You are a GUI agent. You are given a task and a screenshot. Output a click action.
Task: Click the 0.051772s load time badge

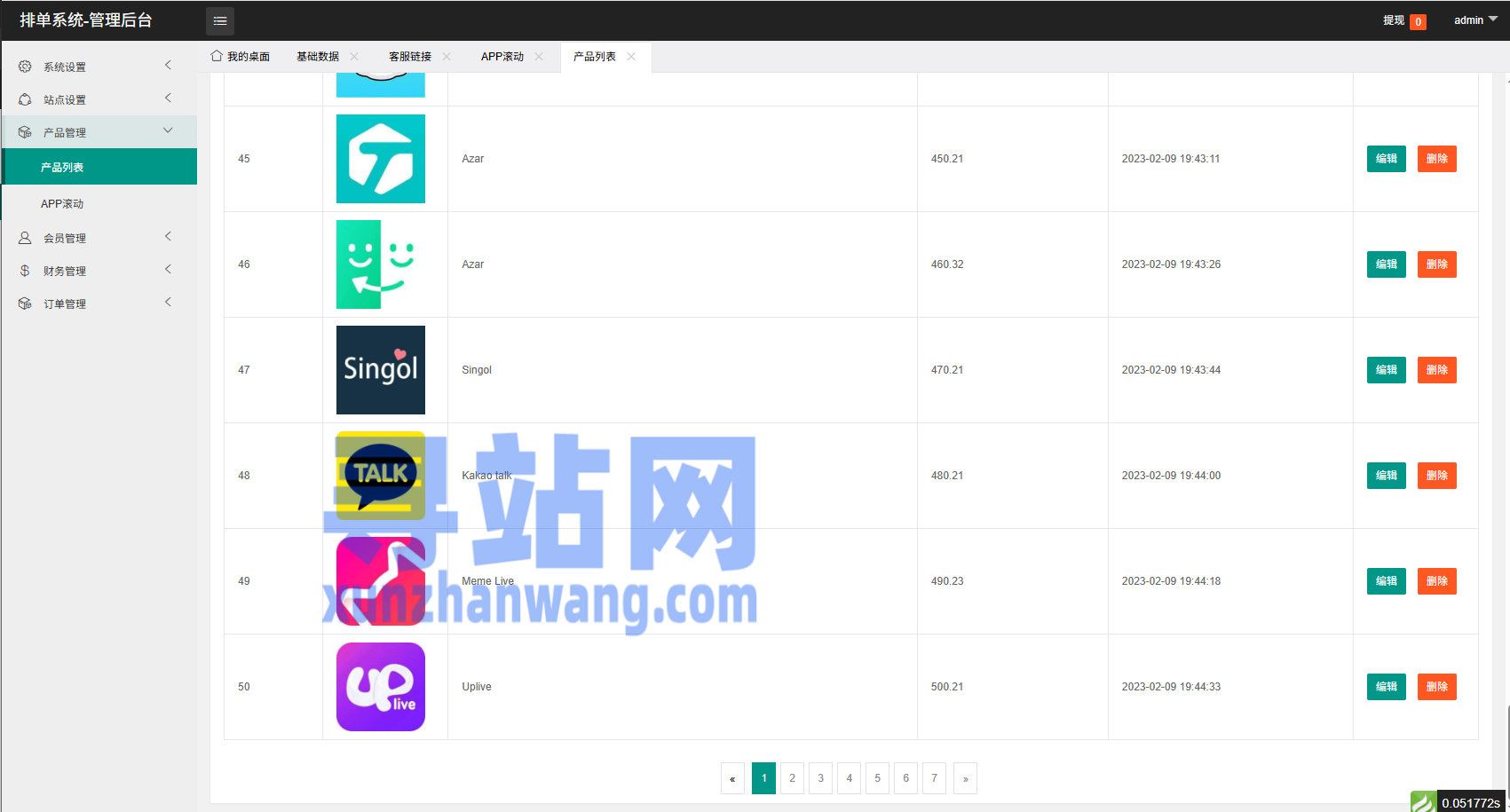1471,802
